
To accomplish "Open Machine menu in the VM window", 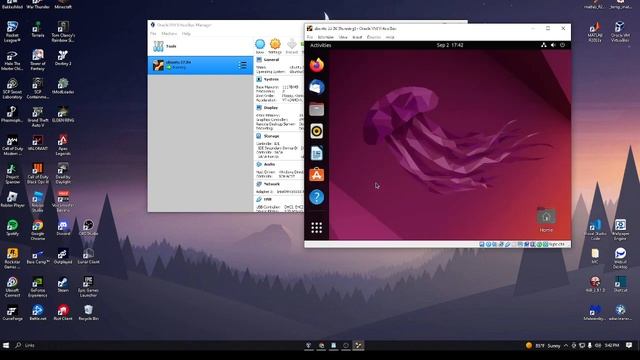I will pyautogui.click(x=326, y=37).
